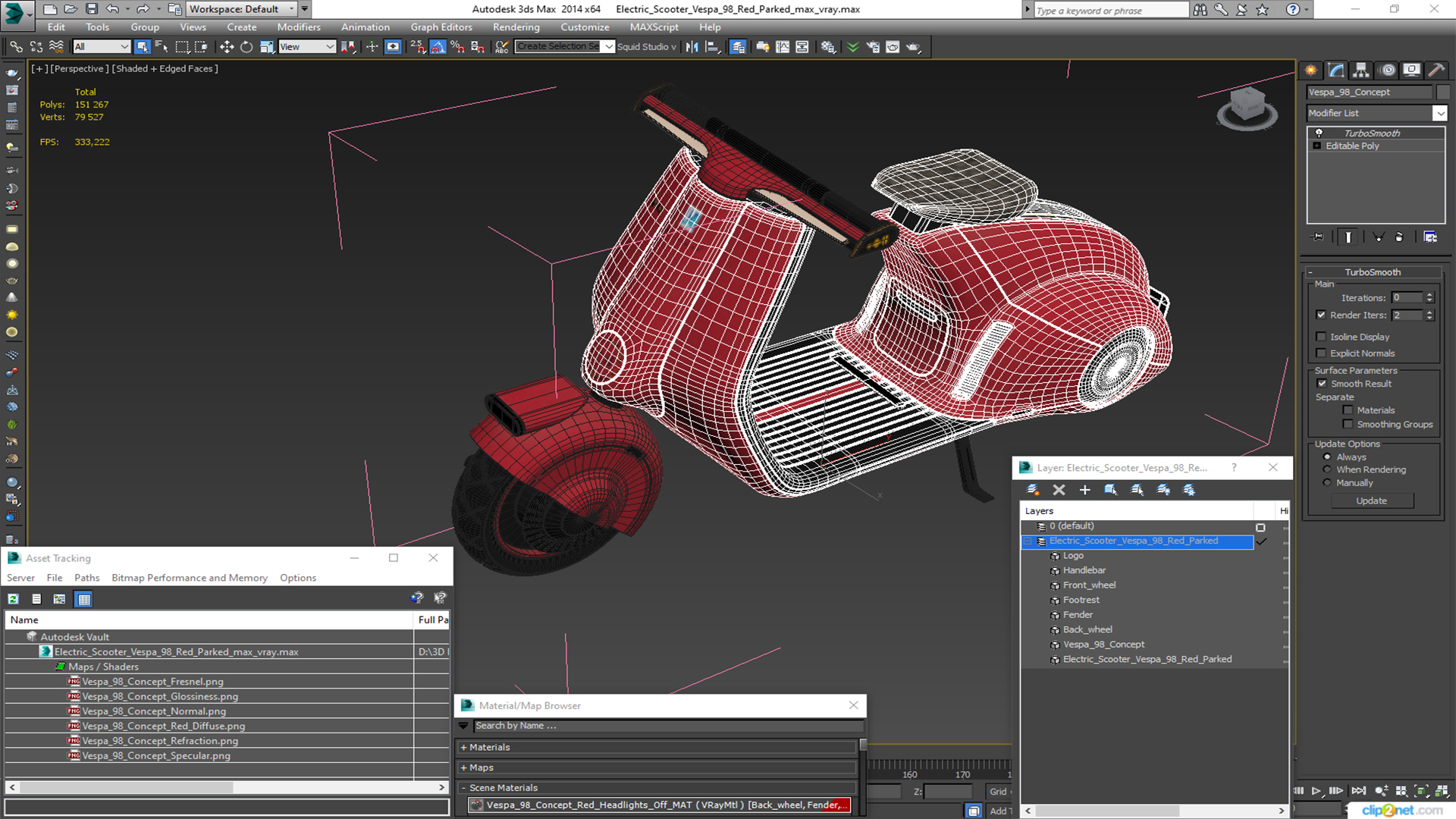Collapse the Electric_Scooter_Vespa_98_Red_Parked layer
This screenshot has width=1456, height=819.
[x=1028, y=541]
